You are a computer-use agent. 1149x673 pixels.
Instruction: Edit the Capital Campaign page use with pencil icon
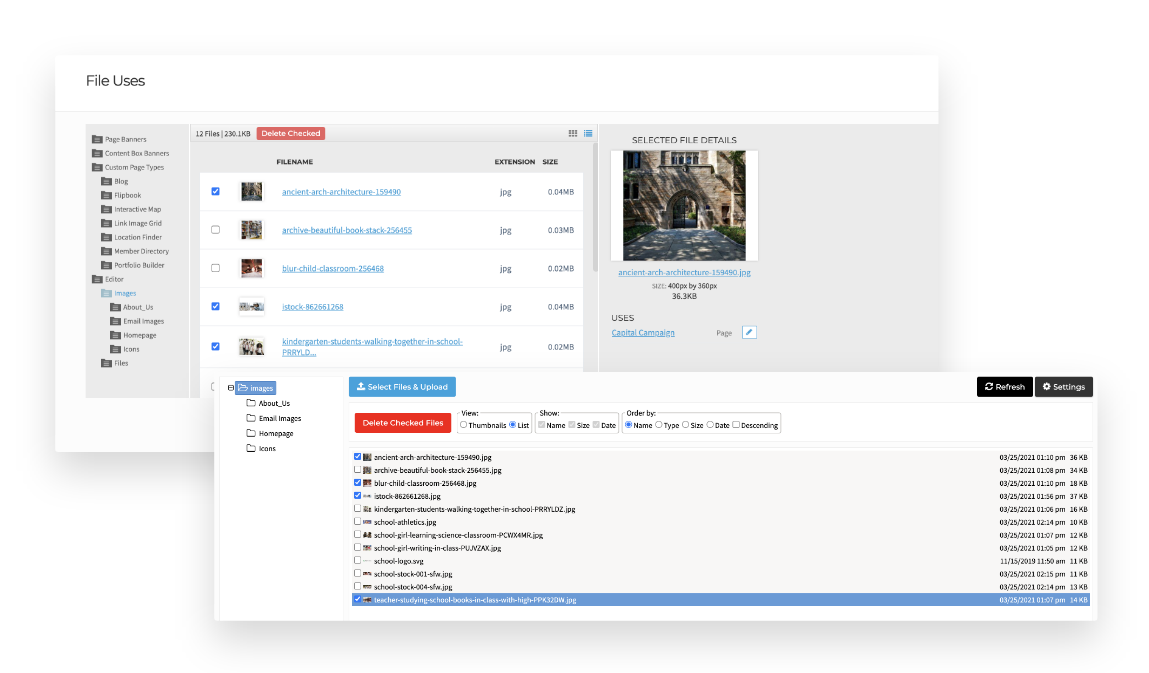(749, 331)
